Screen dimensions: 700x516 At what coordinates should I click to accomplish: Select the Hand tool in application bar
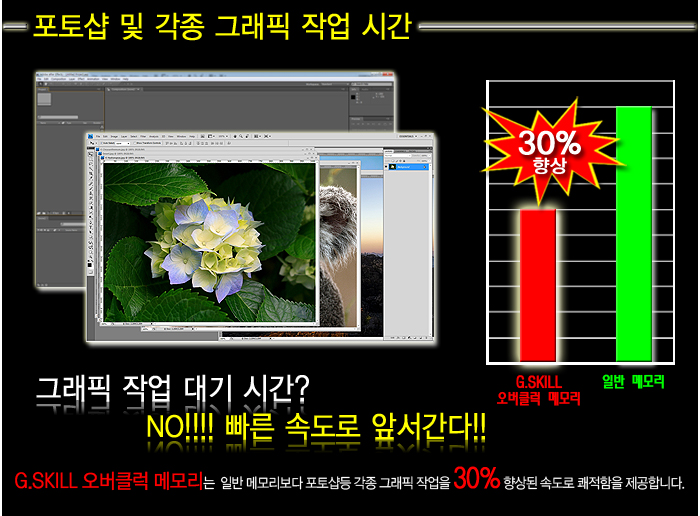click(x=235, y=136)
